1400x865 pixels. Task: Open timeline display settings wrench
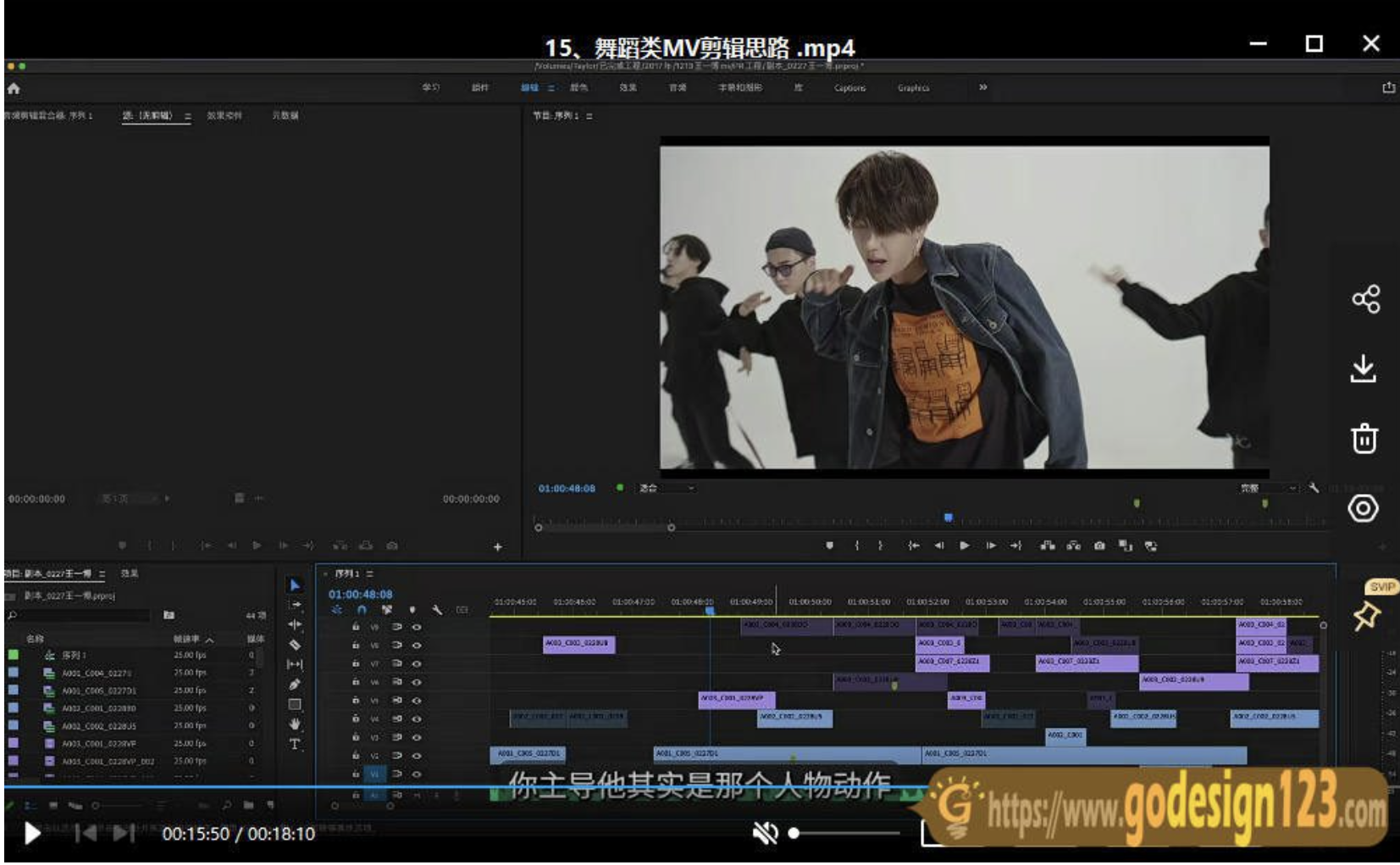(437, 610)
